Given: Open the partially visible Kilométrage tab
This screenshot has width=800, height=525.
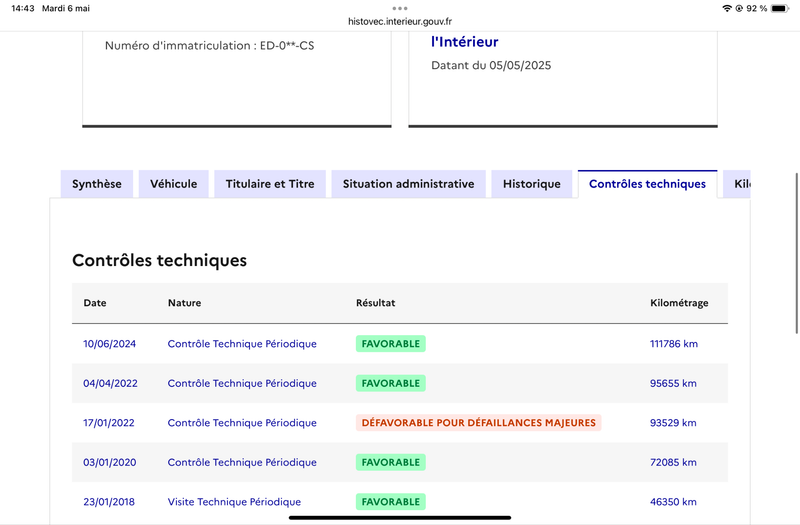Looking at the screenshot, I should click(x=737, y=184).
